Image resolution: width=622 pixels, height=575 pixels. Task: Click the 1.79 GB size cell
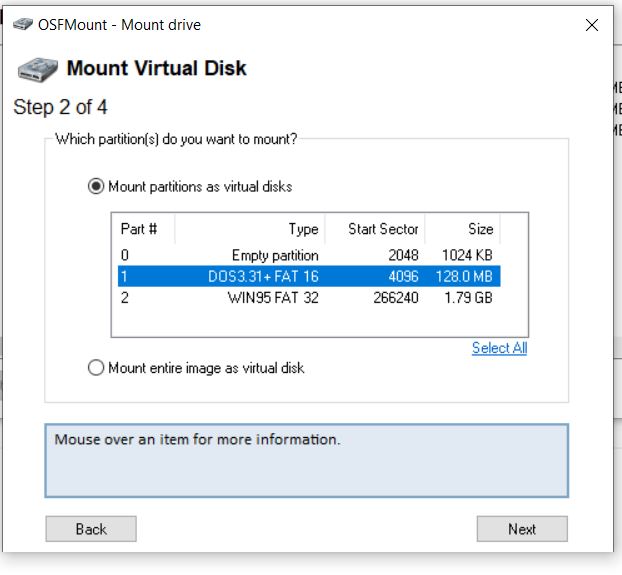coord(468,297)
